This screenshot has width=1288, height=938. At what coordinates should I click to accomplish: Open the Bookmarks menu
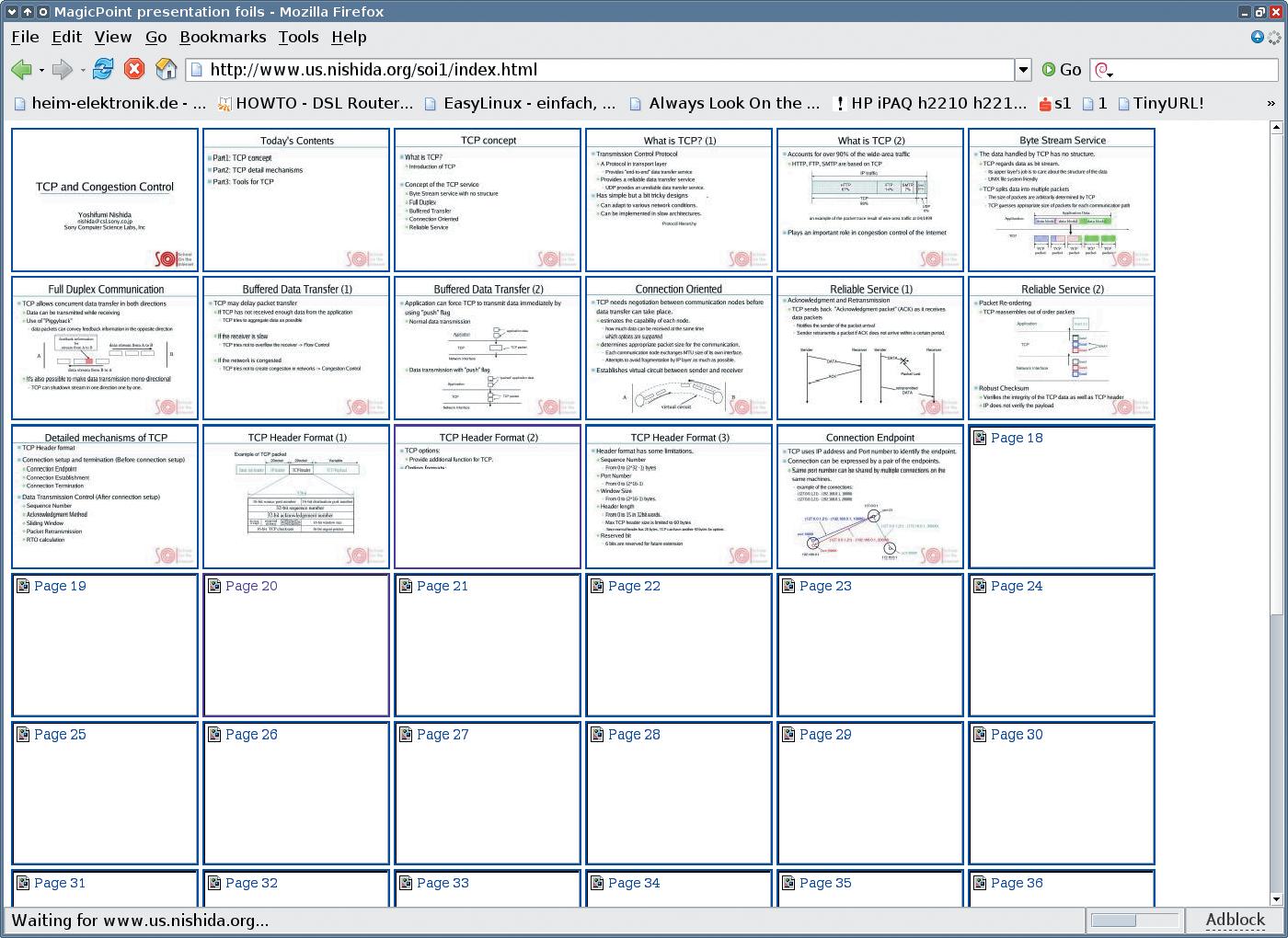pos(223,37)
